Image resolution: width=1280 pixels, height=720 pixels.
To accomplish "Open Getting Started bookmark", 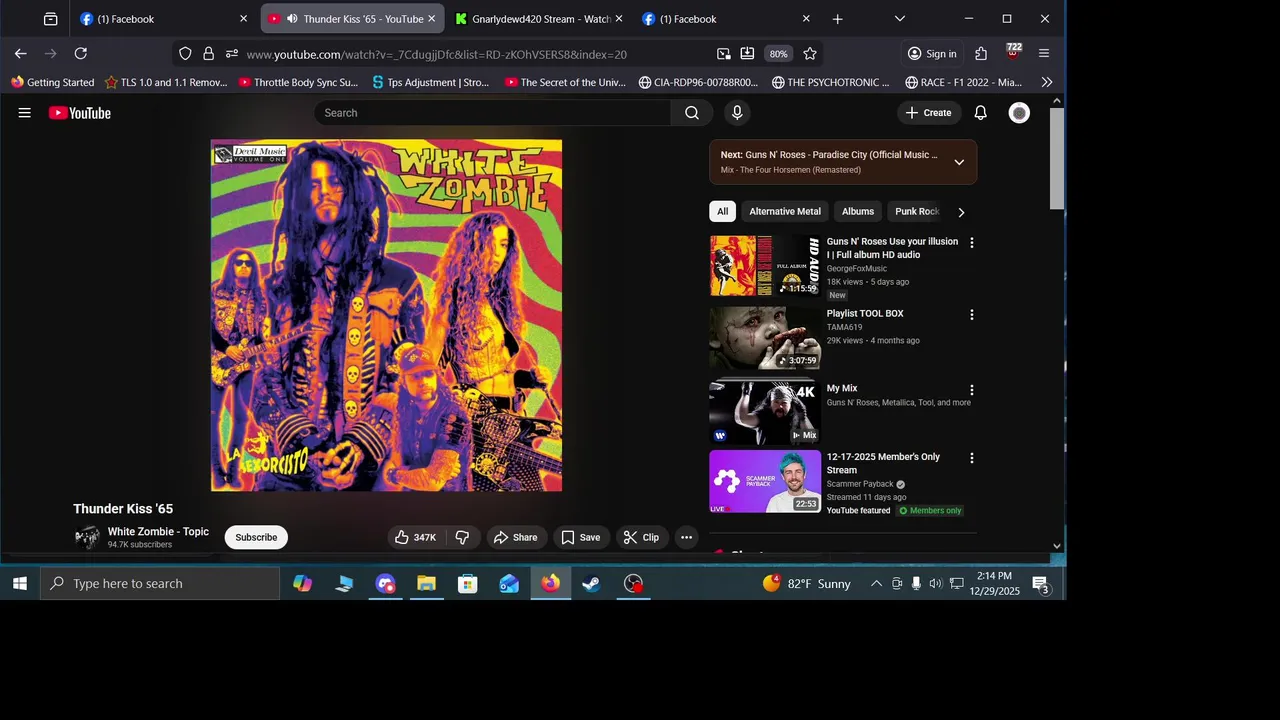I will coord(53,82).
